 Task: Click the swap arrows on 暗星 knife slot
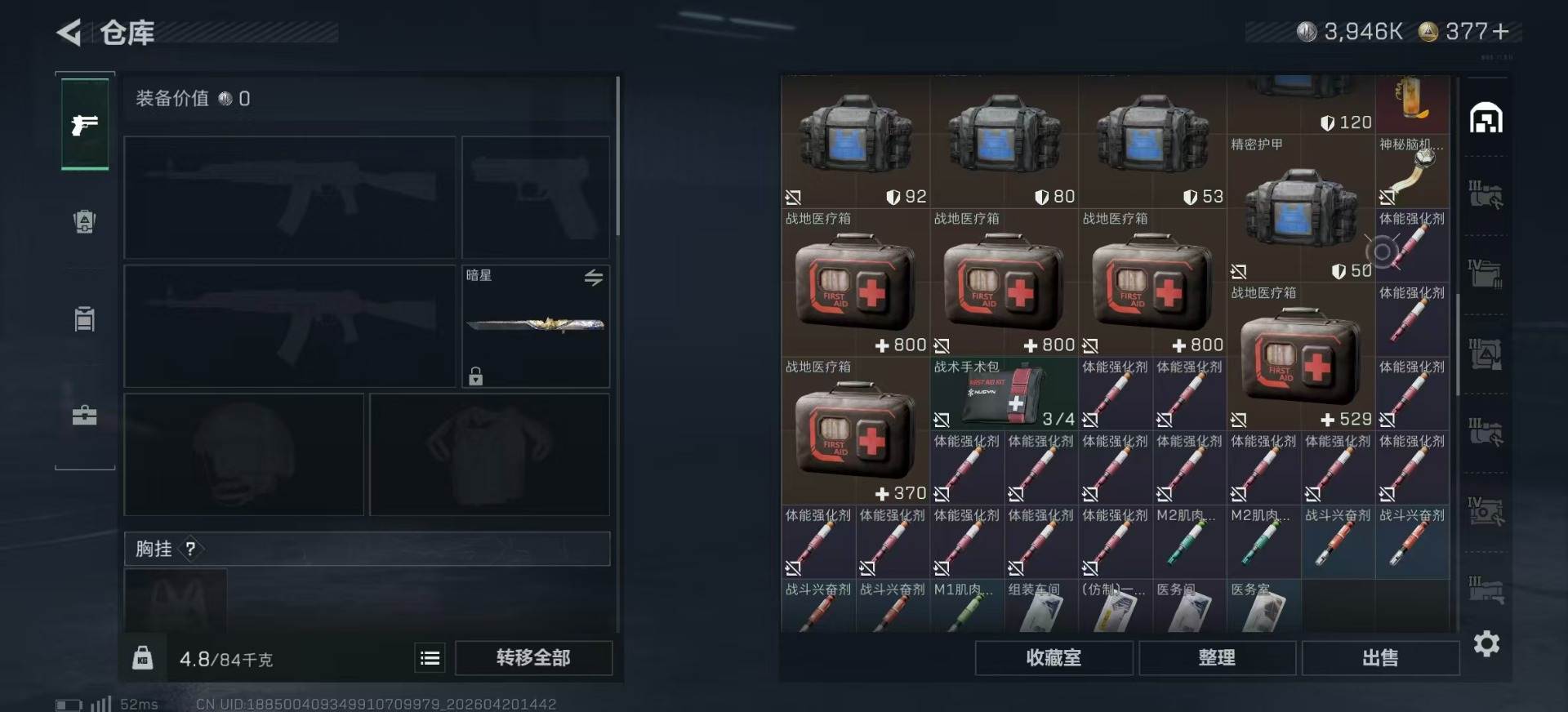594,278
